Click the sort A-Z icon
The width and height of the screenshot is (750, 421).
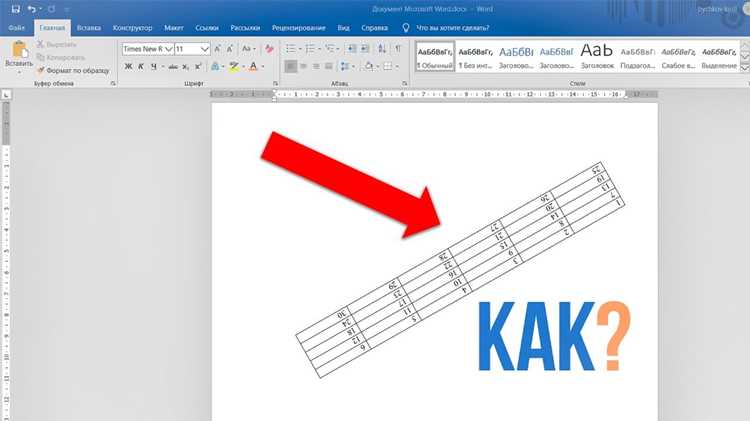[382, 49]
